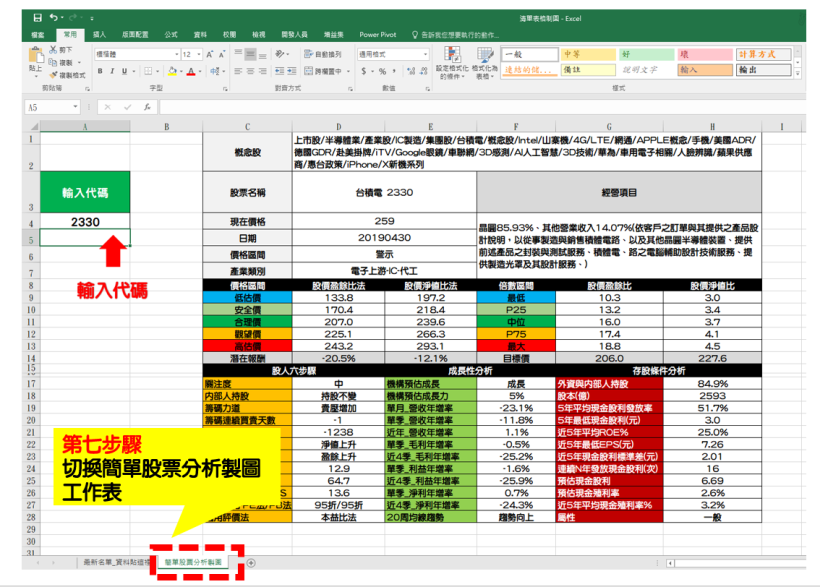Center cell text horizontally
Screen dimensions: 820x587
(250, 71)
